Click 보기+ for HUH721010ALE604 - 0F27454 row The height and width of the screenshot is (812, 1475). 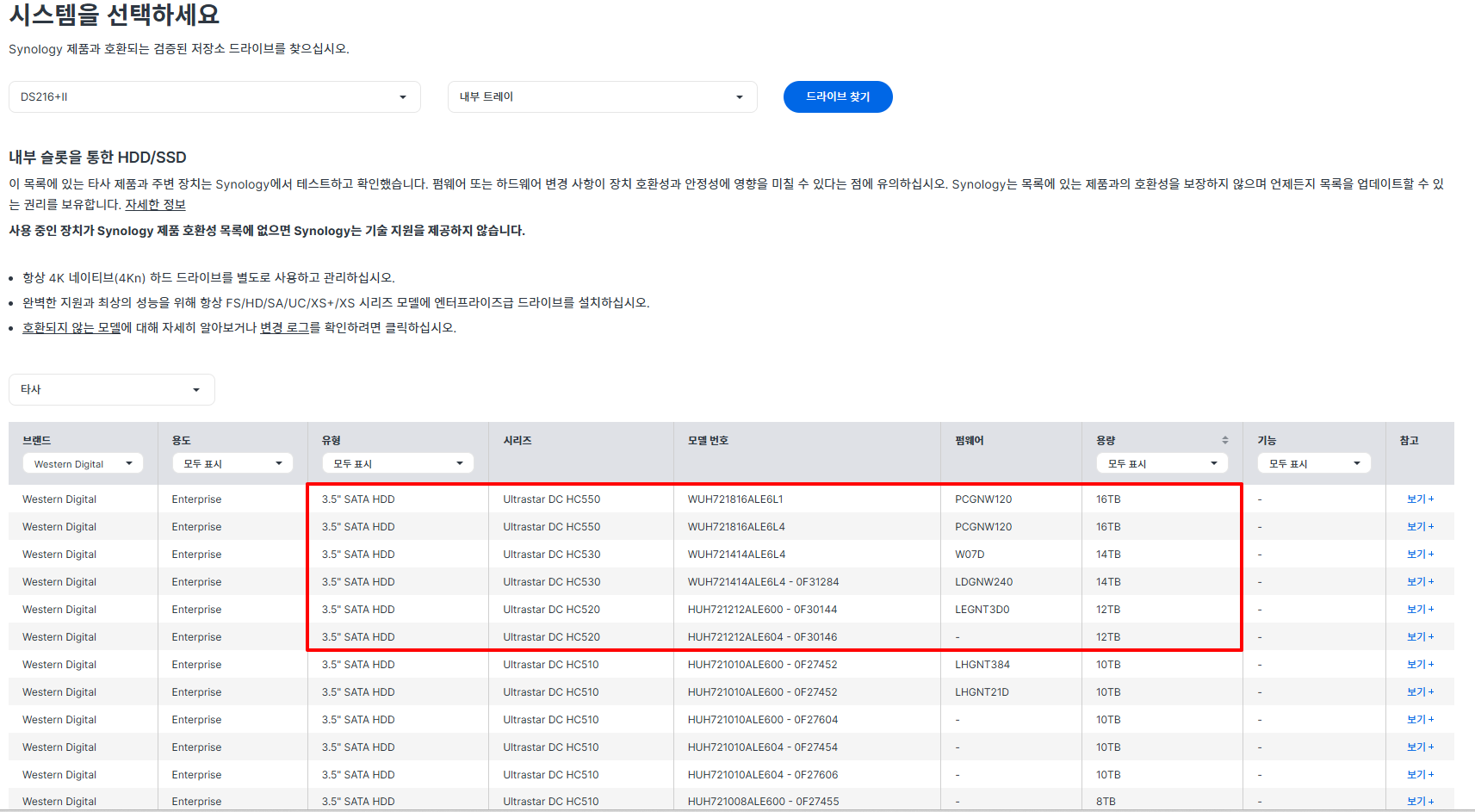1420,747
